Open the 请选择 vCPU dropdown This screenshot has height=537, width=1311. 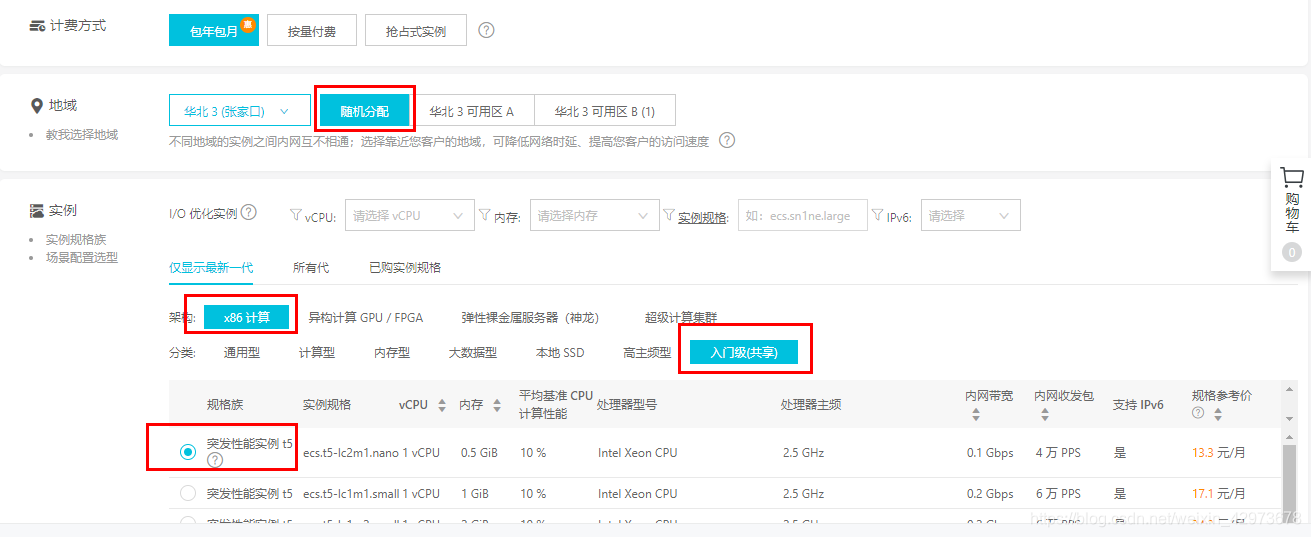coord(409,215)
